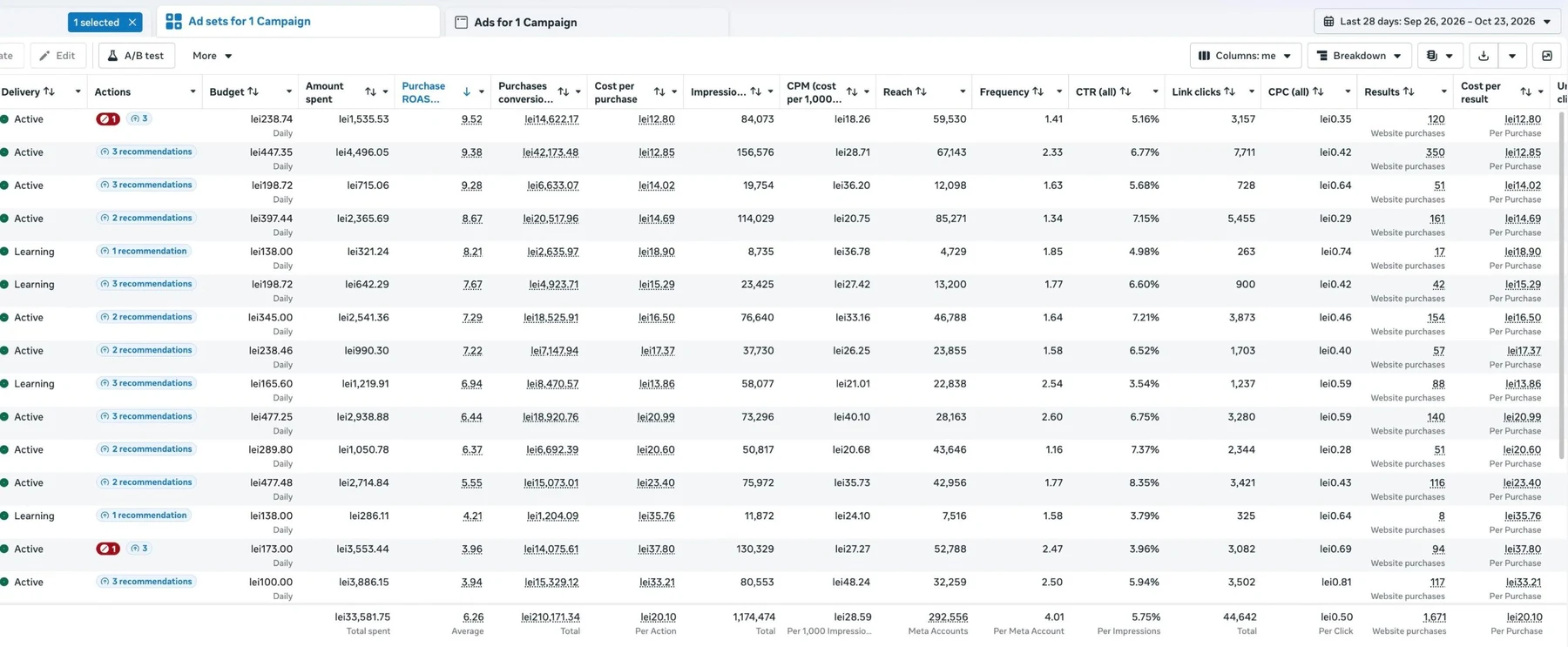
Task: Click the Results value 350
Action: [x=1435, y=152]
